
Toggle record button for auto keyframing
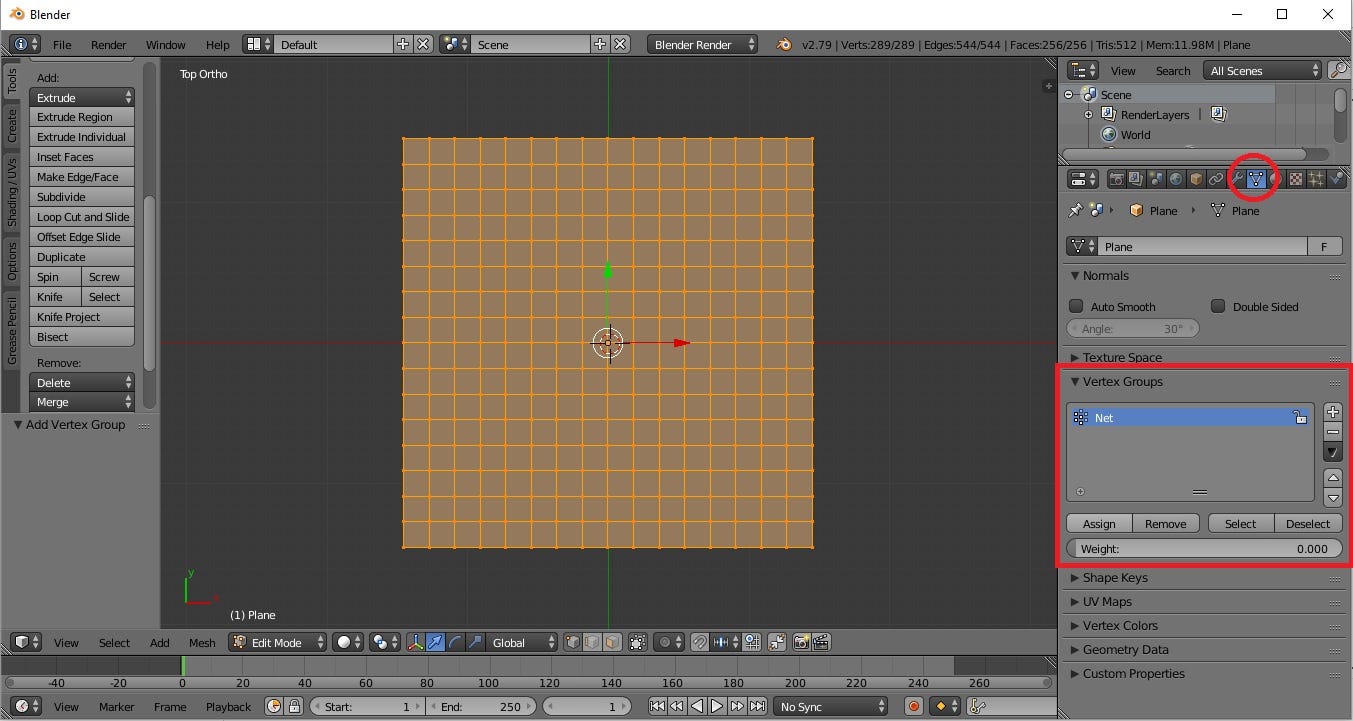pyautogui.click(x=911, y=706)
